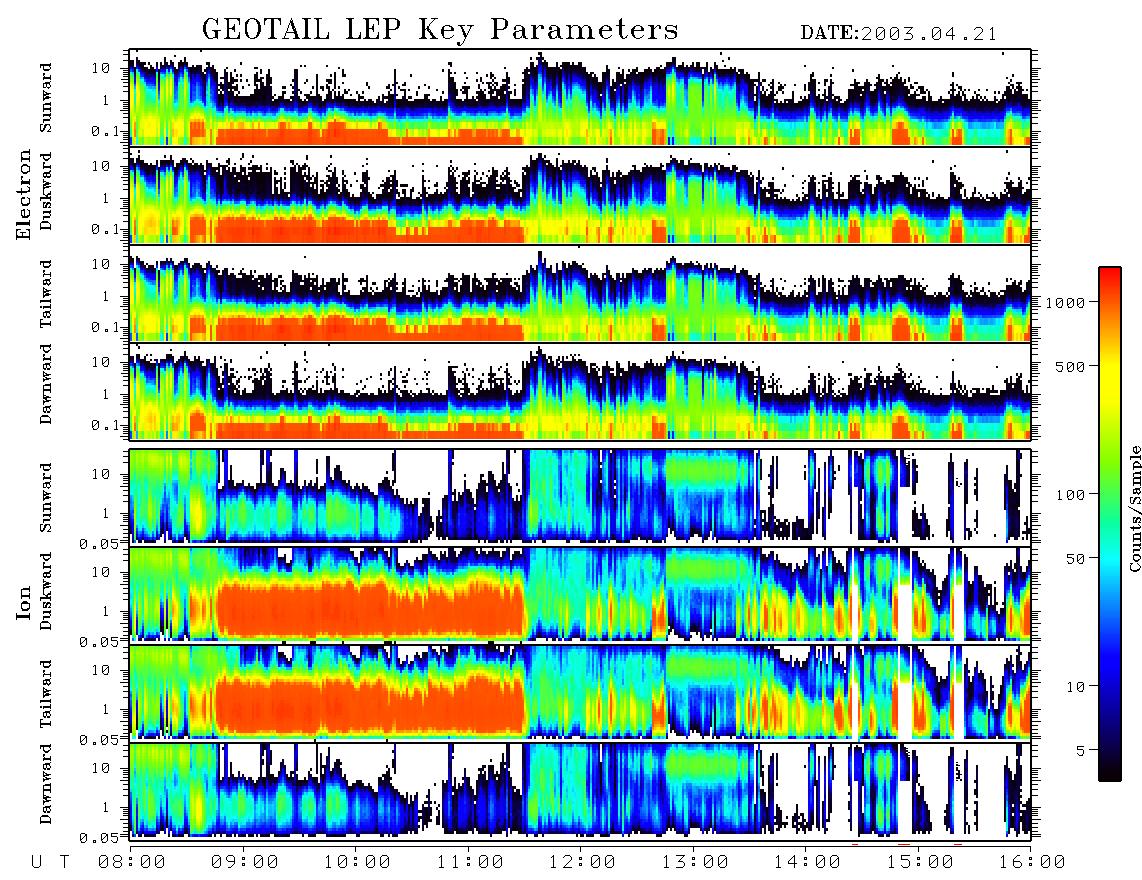
Task: Click the 500 colorbar tick label
Action: pos(1070,366)
